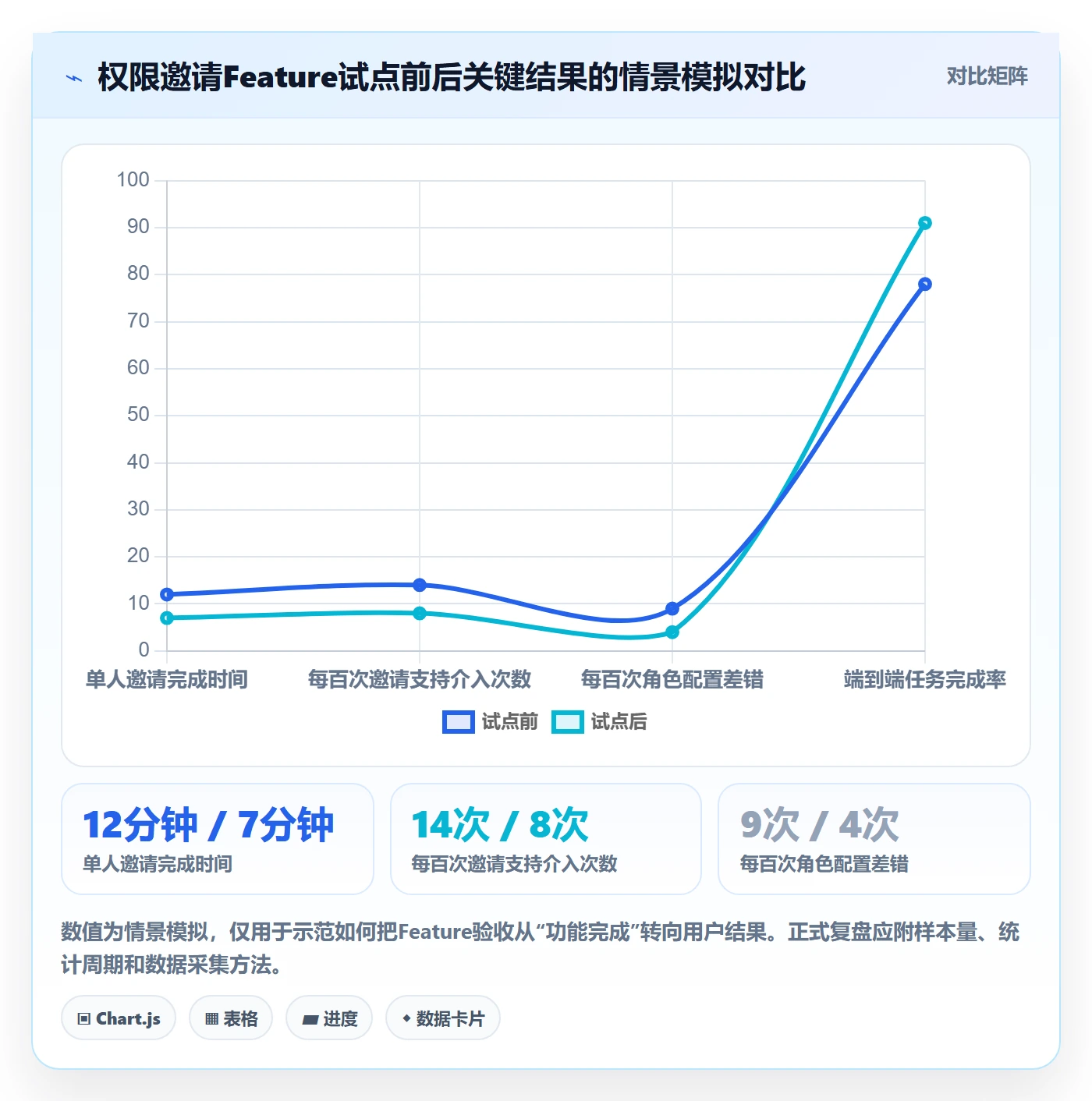Click the 试点后 point at 端到端任务完成率

pos(925,223)
